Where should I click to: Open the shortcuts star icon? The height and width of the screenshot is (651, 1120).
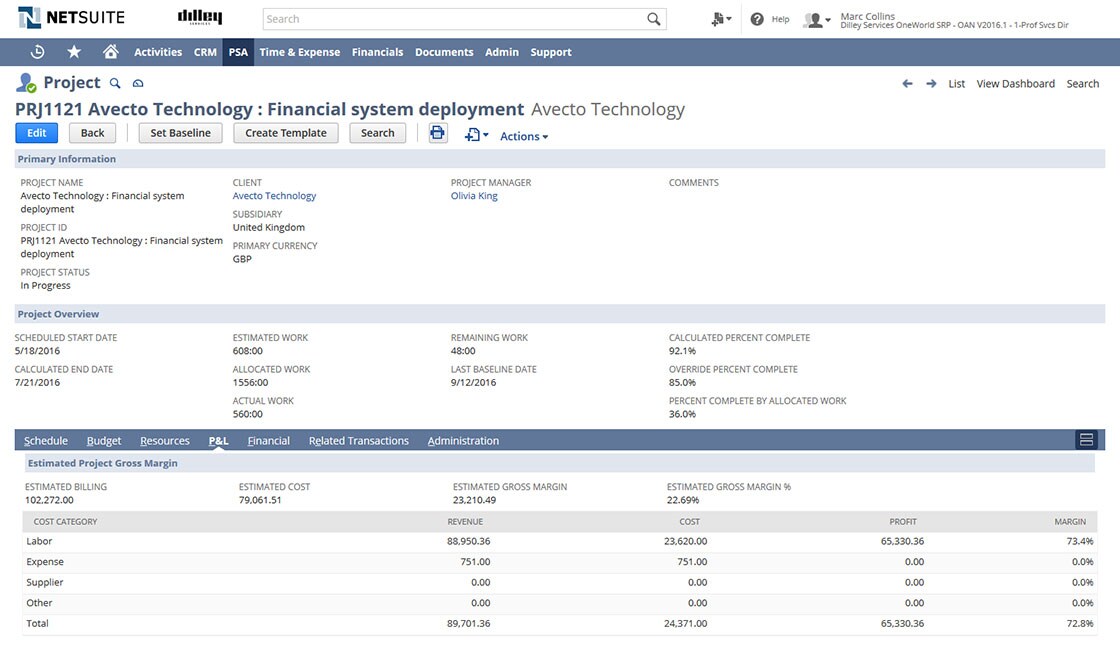point(74,51)
